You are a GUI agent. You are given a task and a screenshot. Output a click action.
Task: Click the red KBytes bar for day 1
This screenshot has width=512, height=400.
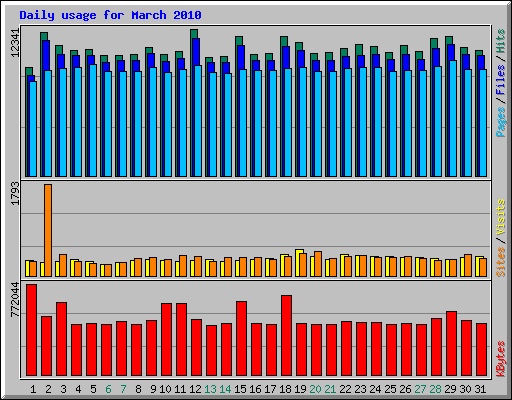[x=32, y=330]
